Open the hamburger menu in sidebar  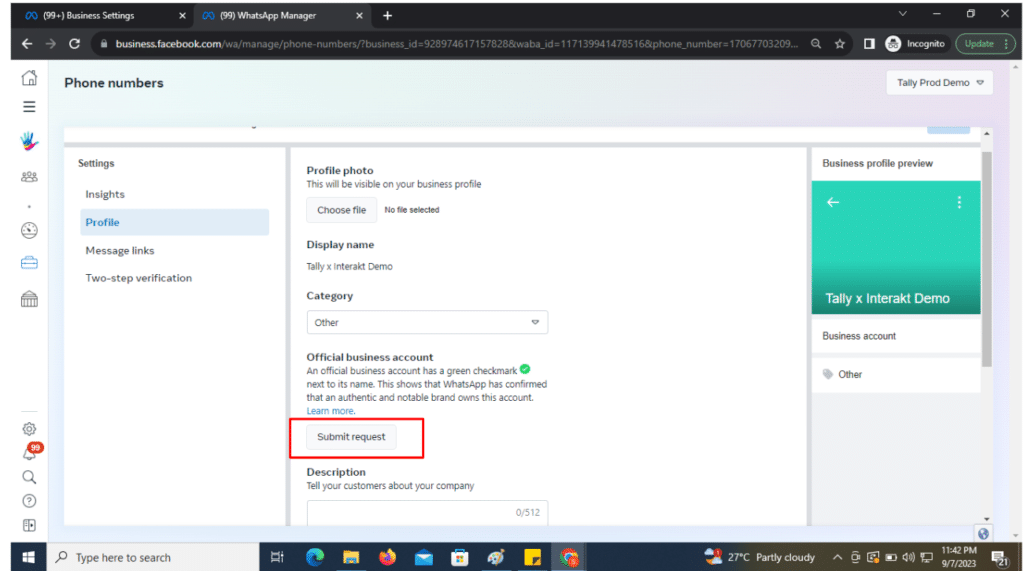pyautogui.click(x=29, y=106)
